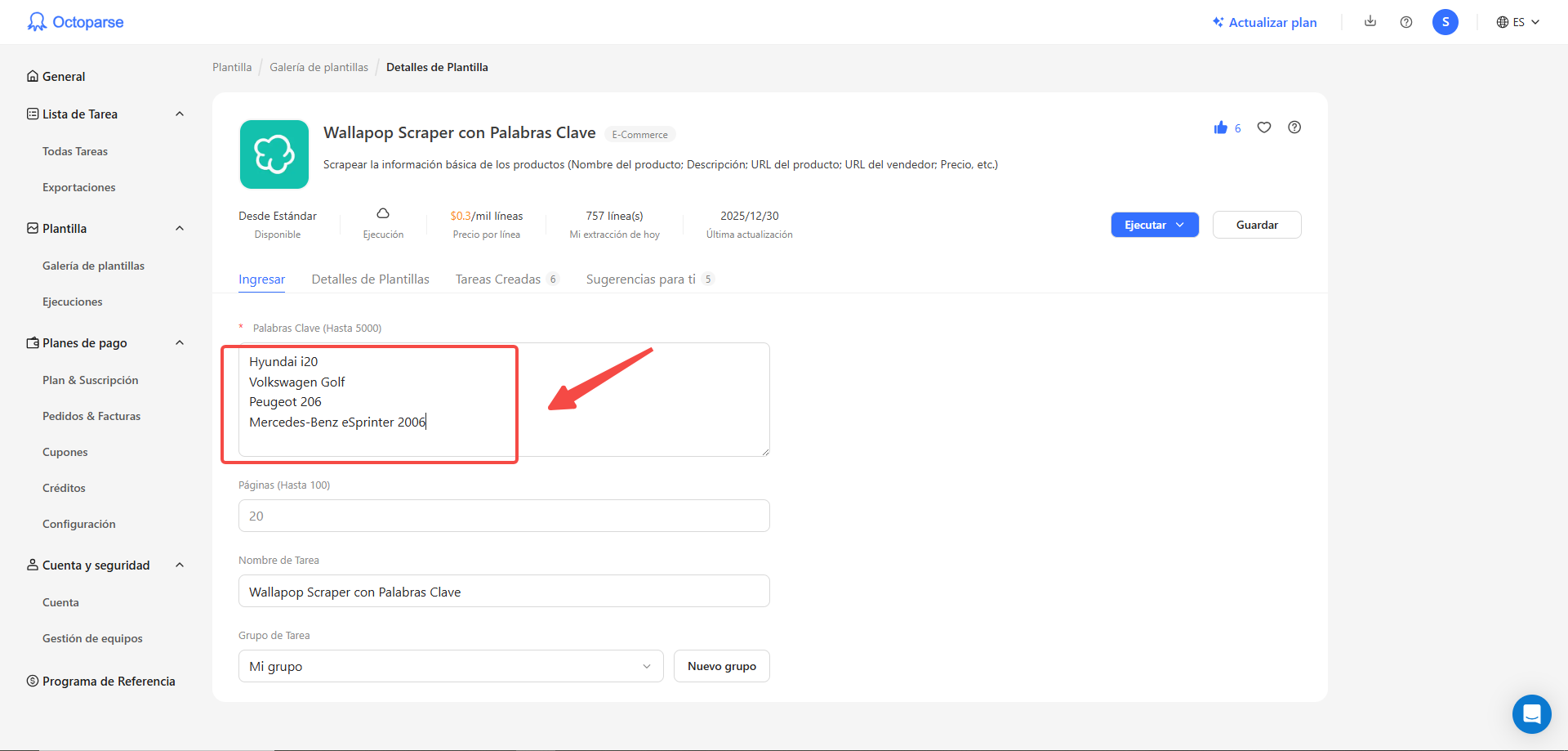
Task: Collapse the Lista de Tarea section
Action: (x=180, y=114)
